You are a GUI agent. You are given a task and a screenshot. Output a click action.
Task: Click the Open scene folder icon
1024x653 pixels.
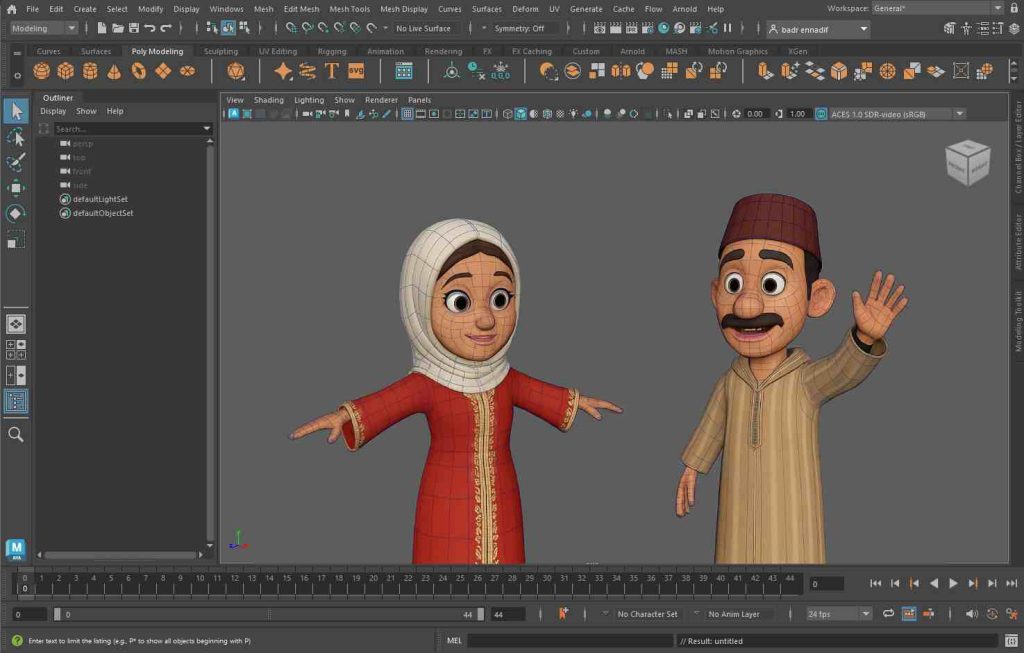(x=118, y=28)
